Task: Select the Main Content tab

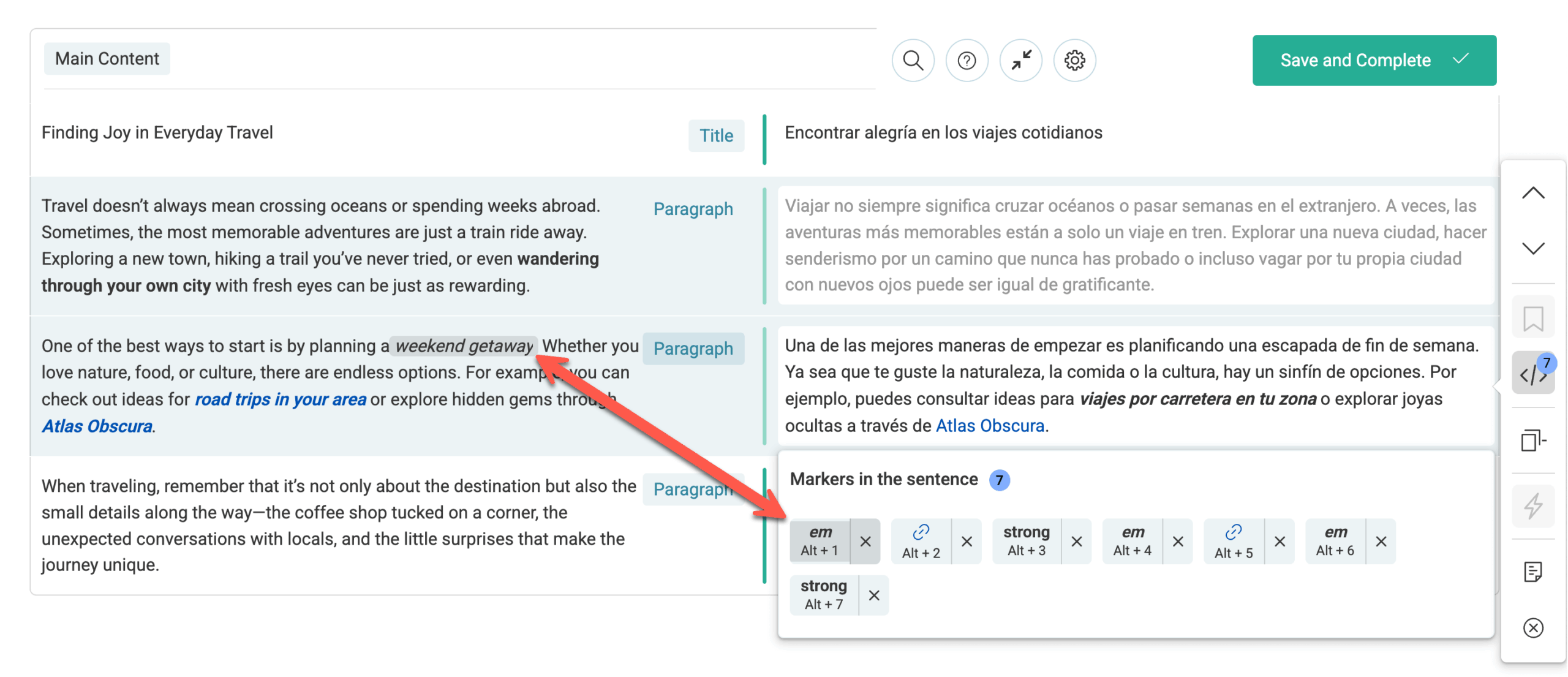Action: [x=107, y=58]
